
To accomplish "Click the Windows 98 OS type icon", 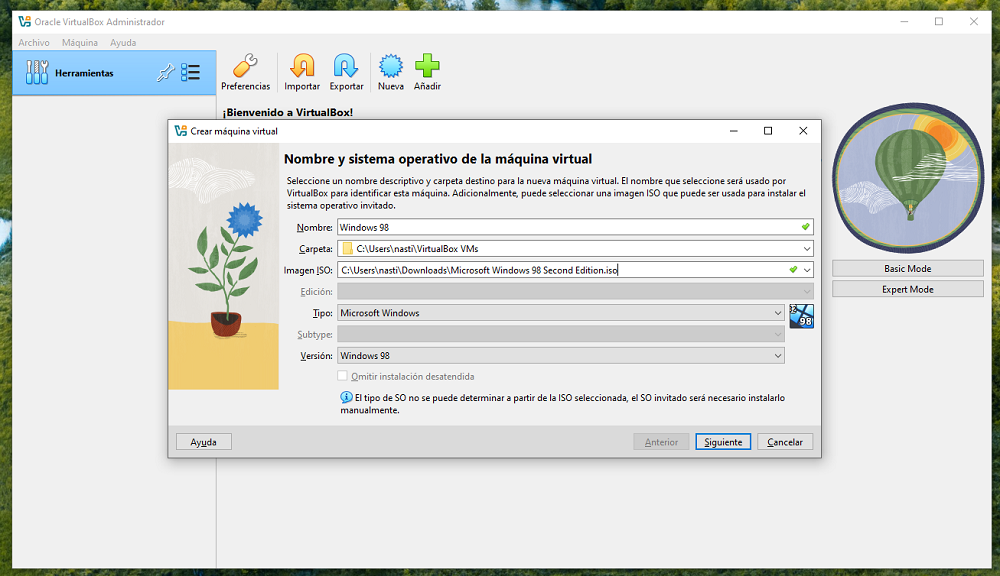I will coord(800,314).
